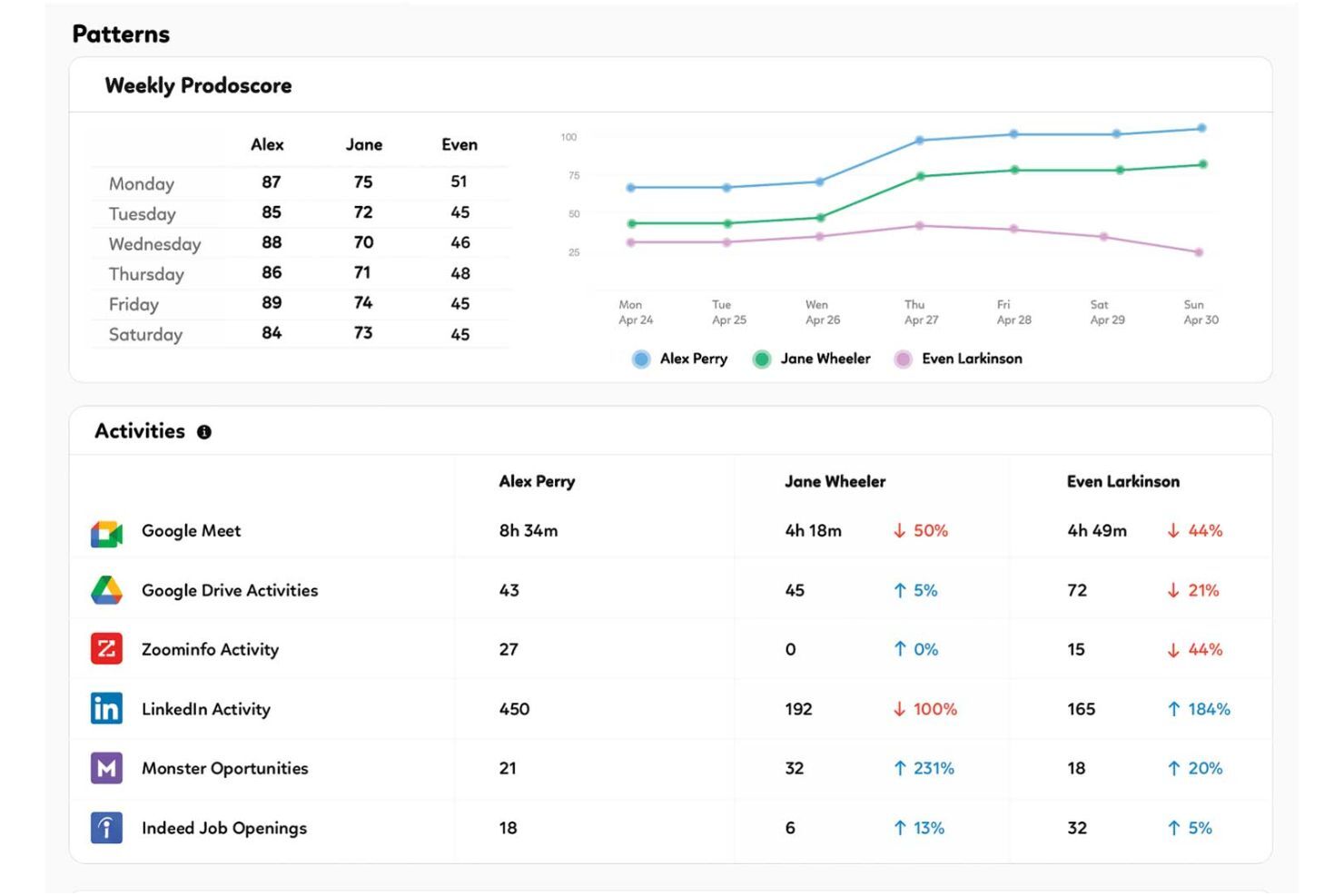The image size is (1344, 896).
Task: Click the Zoominfo Activity icon
Action: pyautogui.click(x=105, y=648)
